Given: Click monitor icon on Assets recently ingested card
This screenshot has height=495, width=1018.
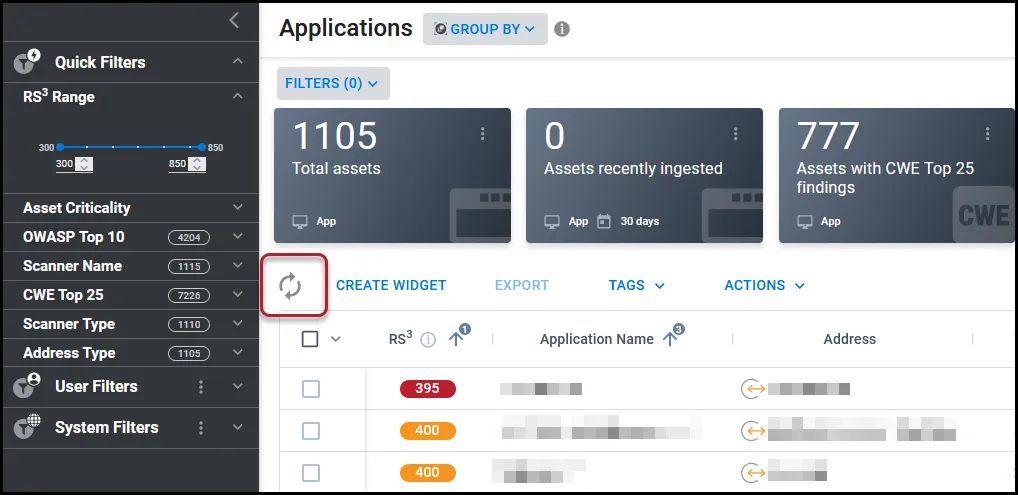Looking at the screenshot, I should (552, 222).
